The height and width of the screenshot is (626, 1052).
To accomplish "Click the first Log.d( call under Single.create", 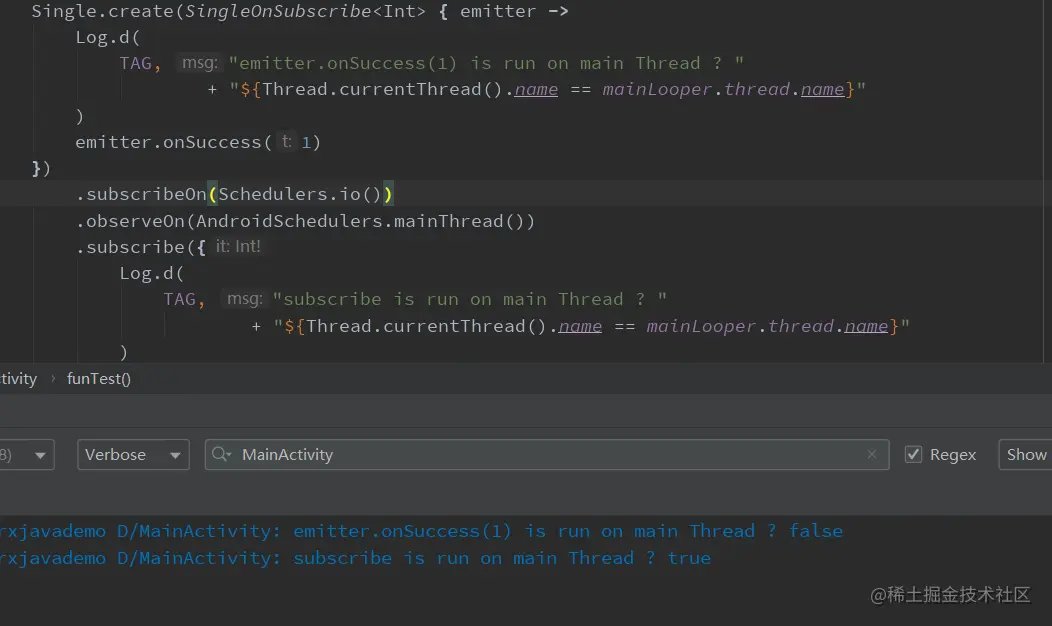I will click(x=107, y=38).
